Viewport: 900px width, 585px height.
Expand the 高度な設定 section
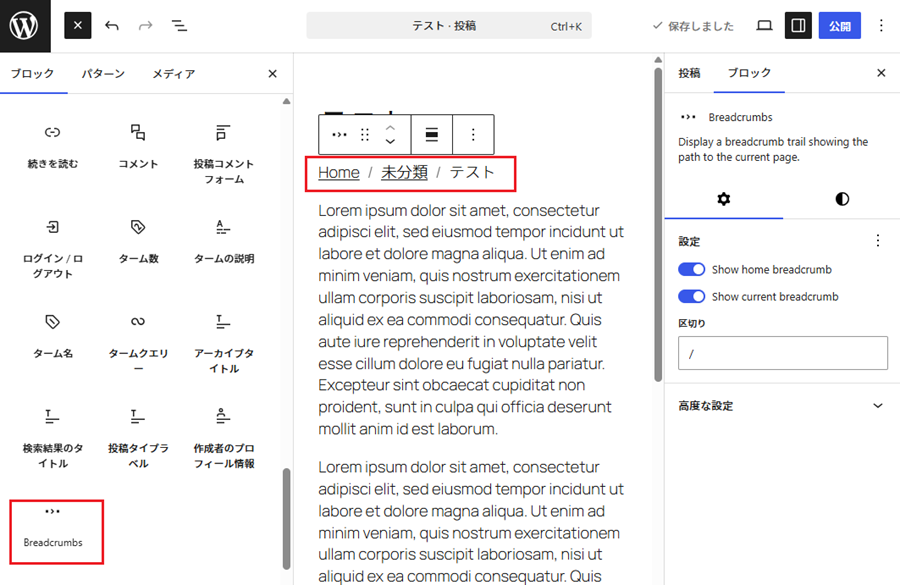click(781, 406)
